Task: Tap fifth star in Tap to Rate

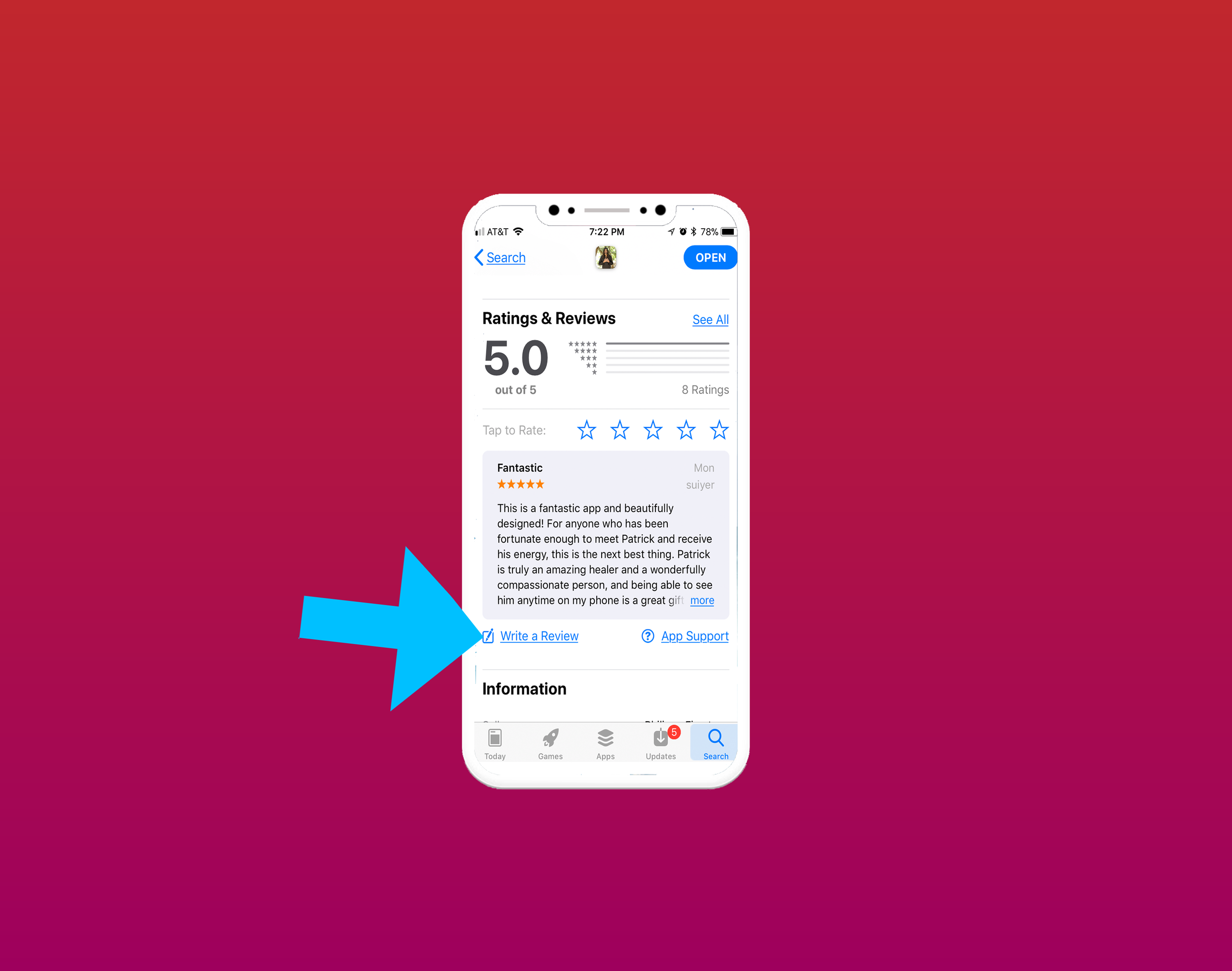Action: click(719, 430)
